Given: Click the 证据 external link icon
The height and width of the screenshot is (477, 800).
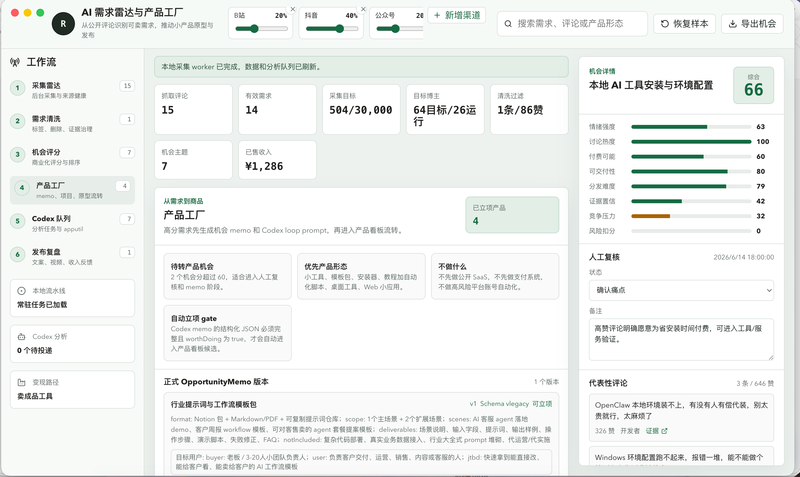Looking at the screenshot, I should point(664,431).
